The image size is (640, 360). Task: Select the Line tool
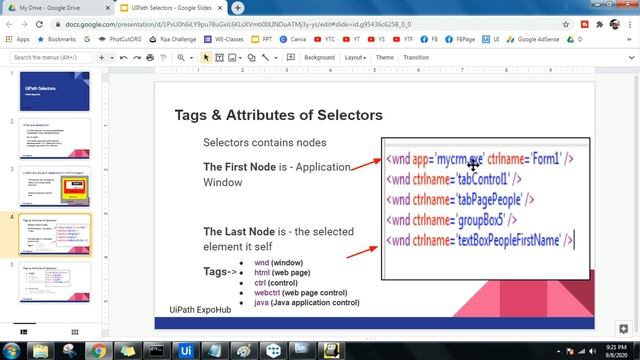[x=265, y=58]
